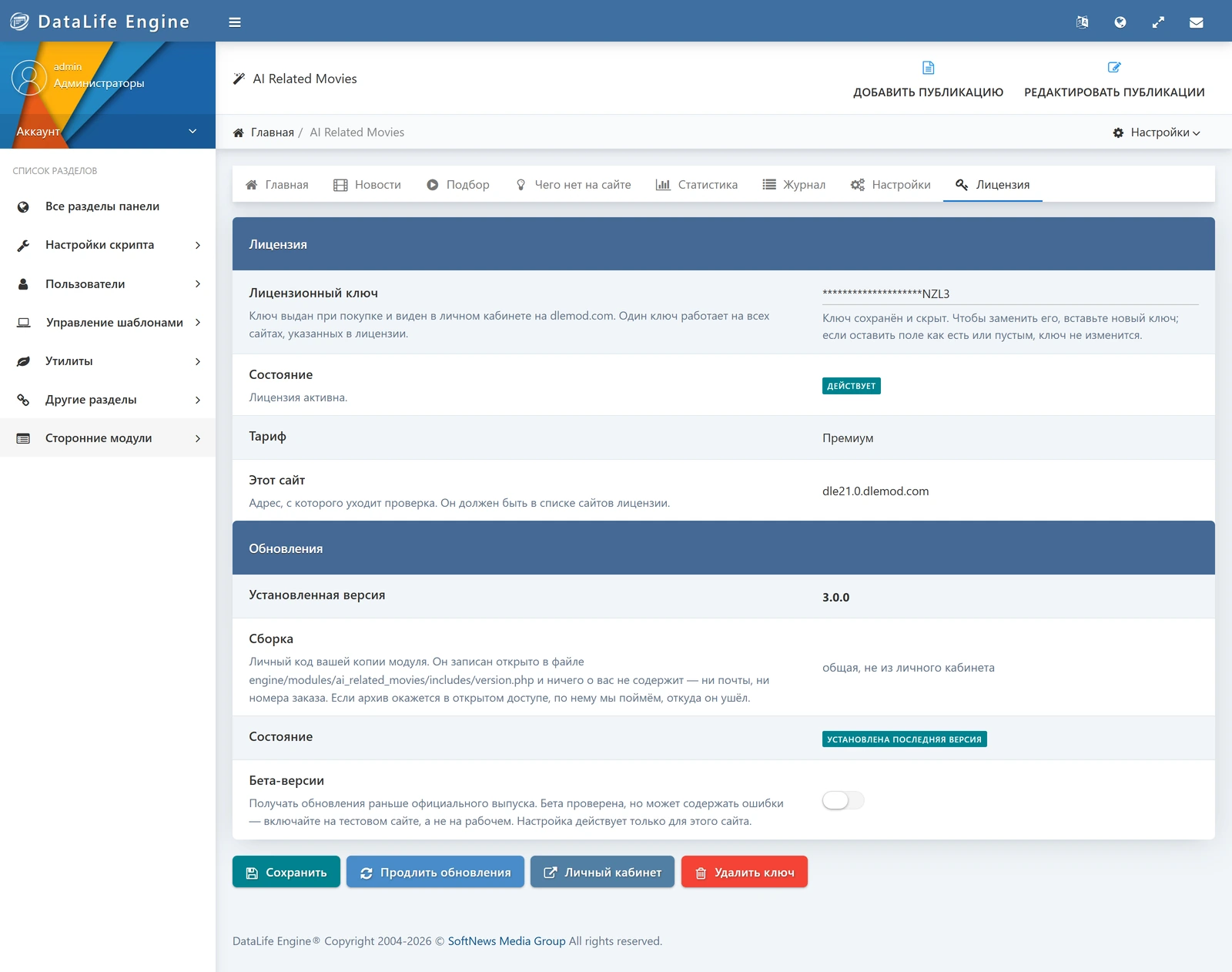This screenshot has width=1232, height=972.
Task: Toggle fullscreen with the expand arrows icon
Action: pos(1158,22)
